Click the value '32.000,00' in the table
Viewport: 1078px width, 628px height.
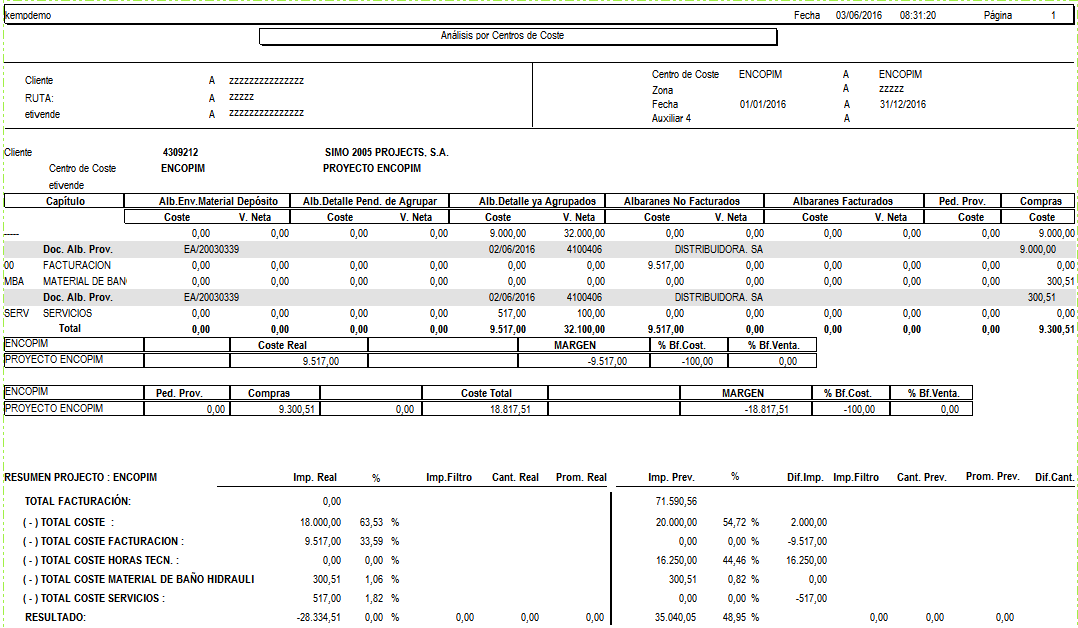tap(584, 233)
